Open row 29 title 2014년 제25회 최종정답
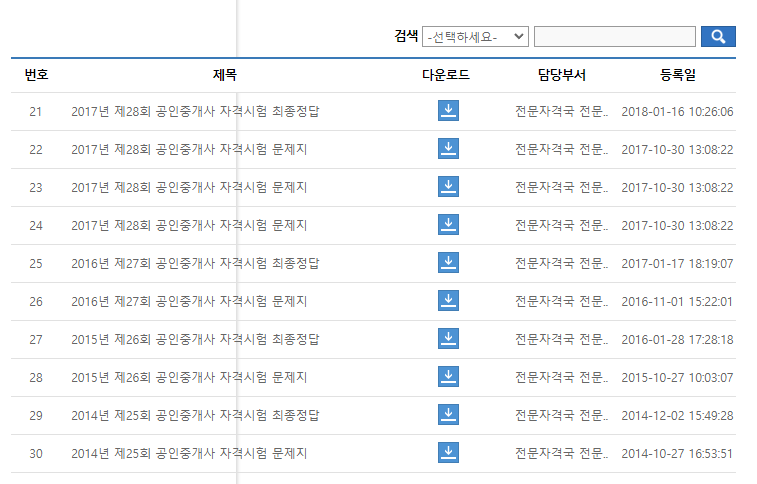 pos(195,416)
